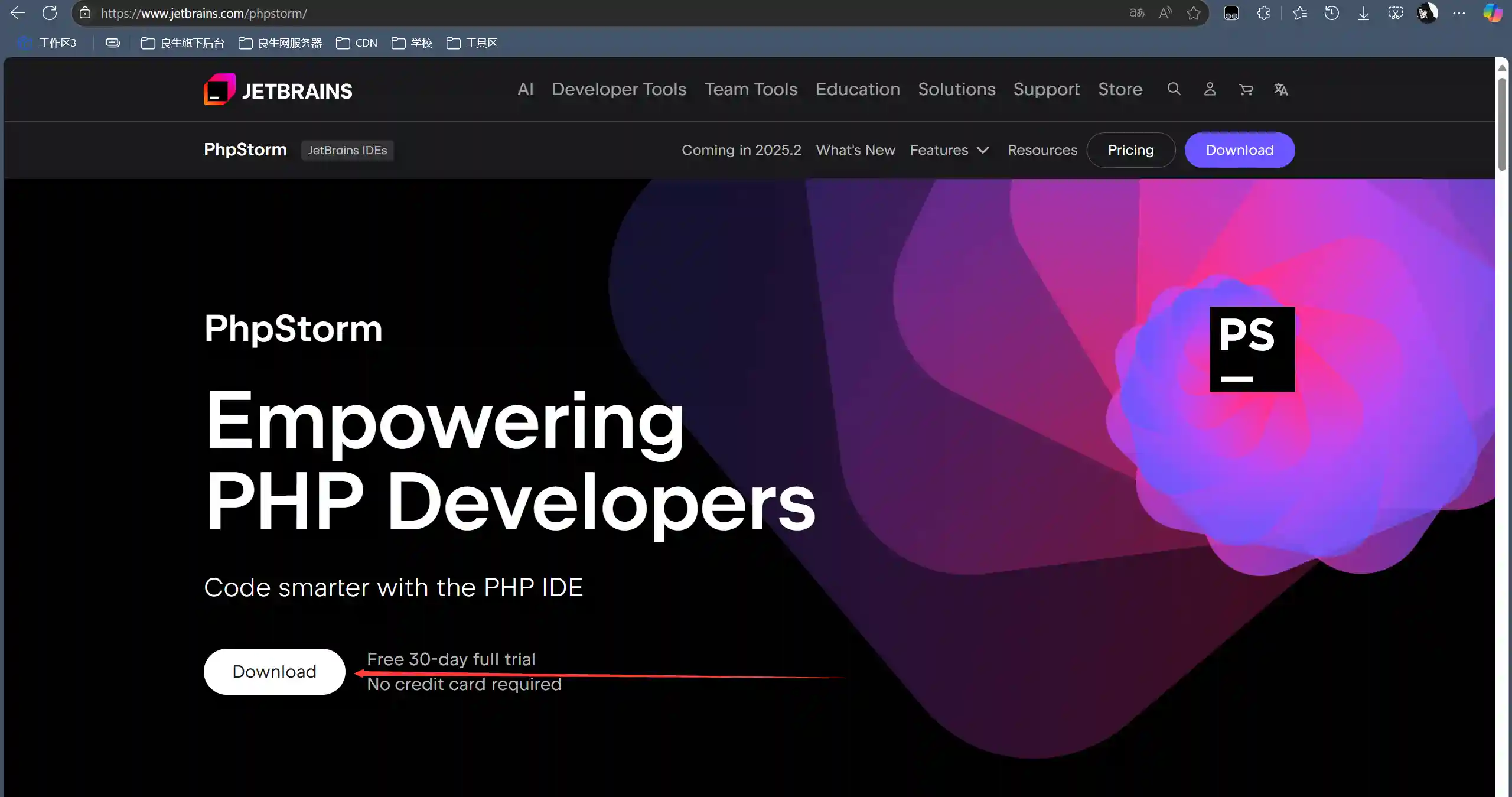Click 'No credit card required' text
This screenshot has width=1512, height=797.
(x=464, y=684)
